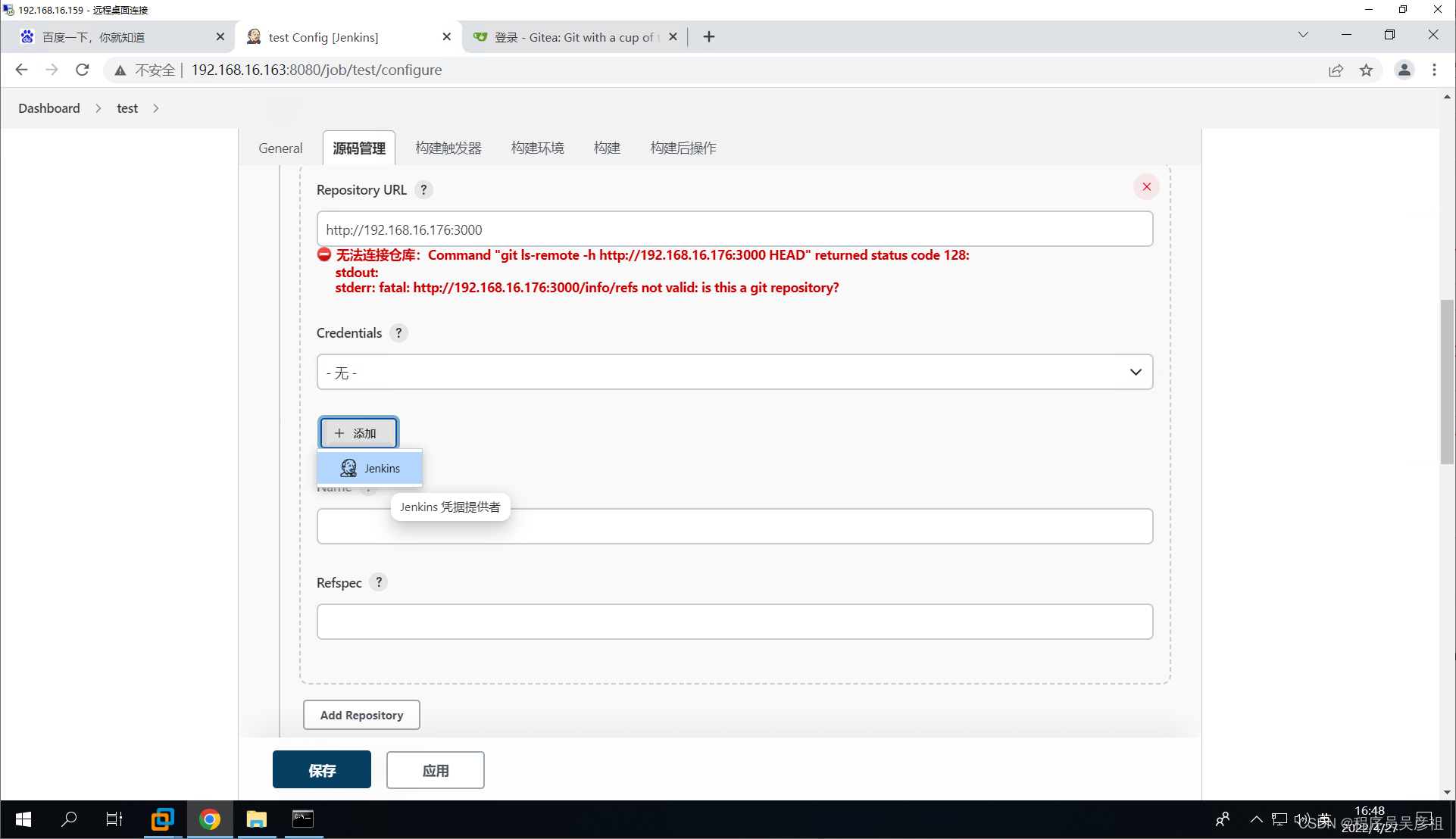1456x839 pixels.
Task: Open the Chrome profile menu
Action: [1404, 70]
